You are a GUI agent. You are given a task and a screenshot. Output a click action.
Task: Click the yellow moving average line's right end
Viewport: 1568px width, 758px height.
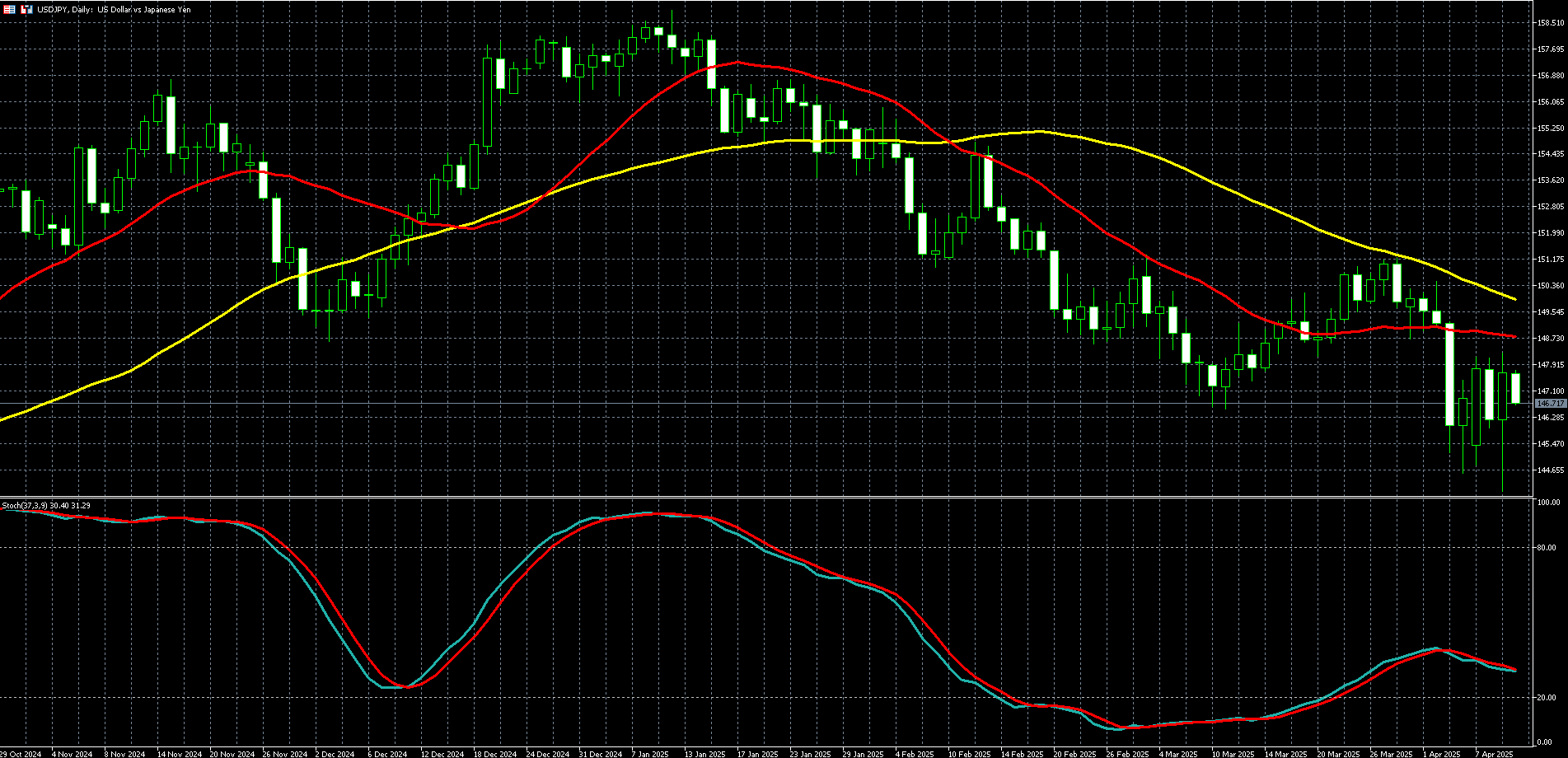click(x=1514, y=298)
